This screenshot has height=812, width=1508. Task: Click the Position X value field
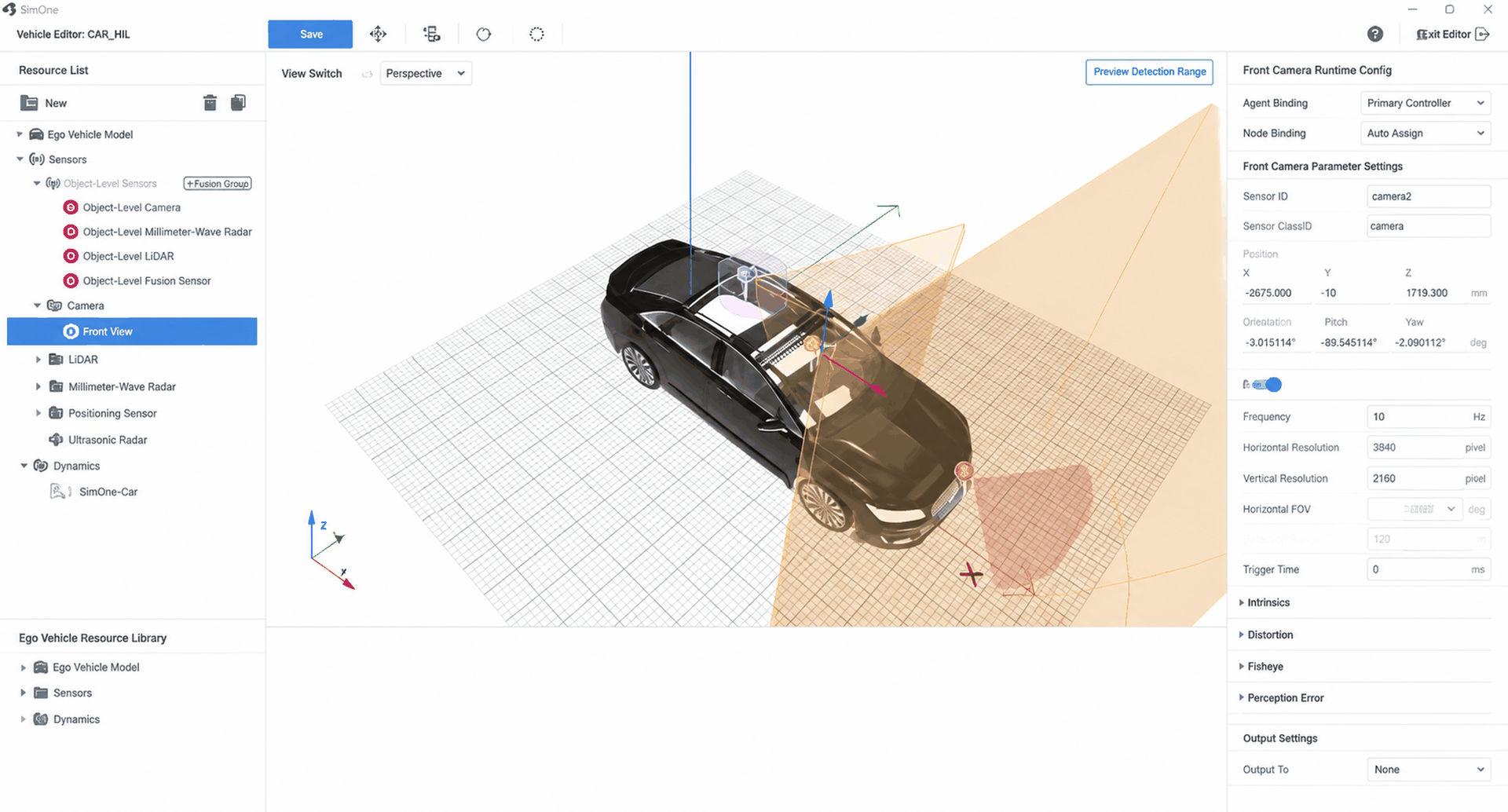(1276, 293)
